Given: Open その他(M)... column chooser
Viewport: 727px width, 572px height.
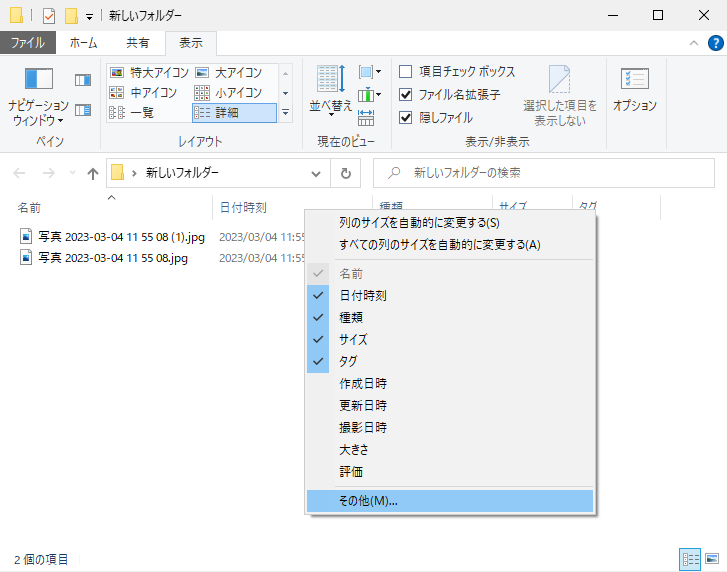Looking at the screenshot, I should tap(450, 501).
